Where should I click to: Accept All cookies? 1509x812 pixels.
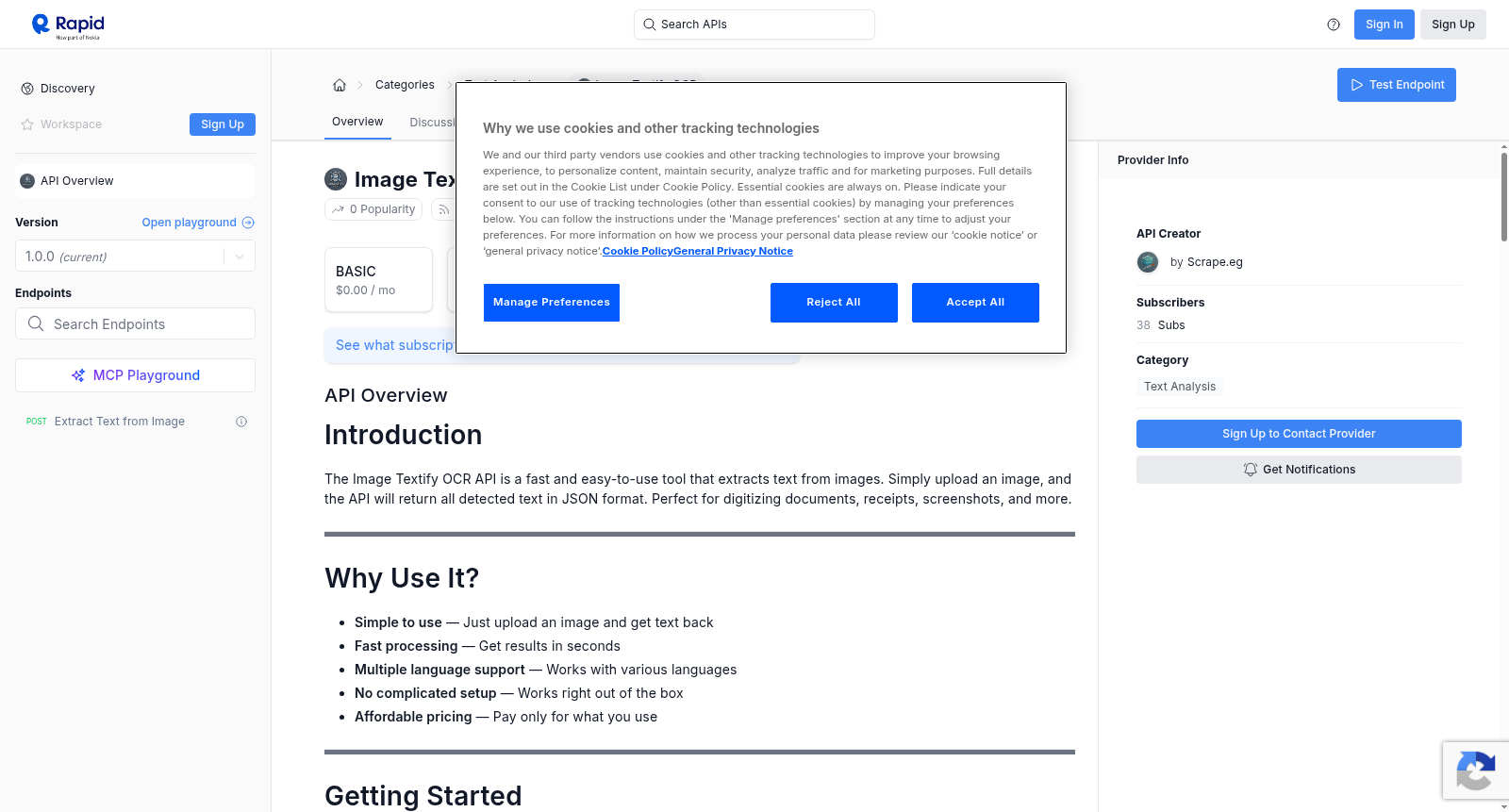click(975, 303)
